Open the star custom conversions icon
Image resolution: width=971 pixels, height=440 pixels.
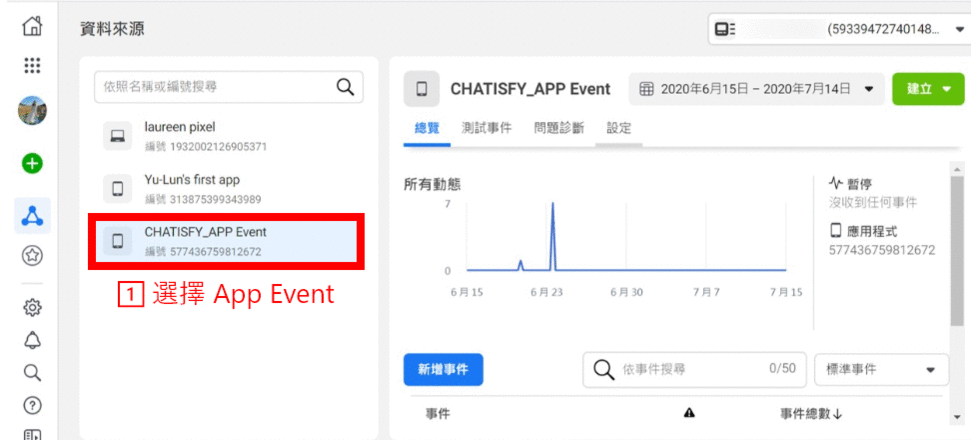click(x=32, y=256)
